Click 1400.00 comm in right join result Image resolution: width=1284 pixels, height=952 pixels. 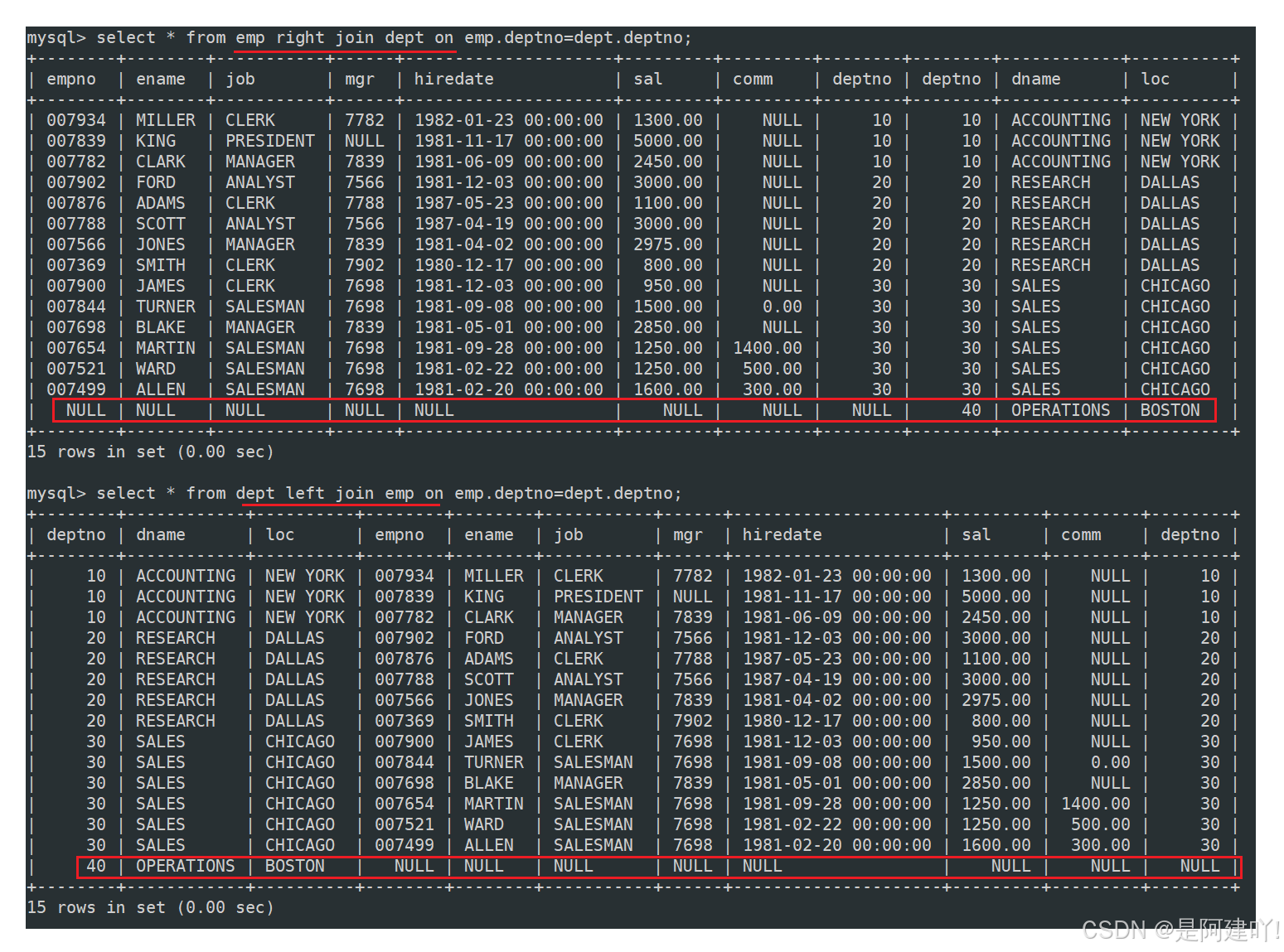[x=768, y=349]
